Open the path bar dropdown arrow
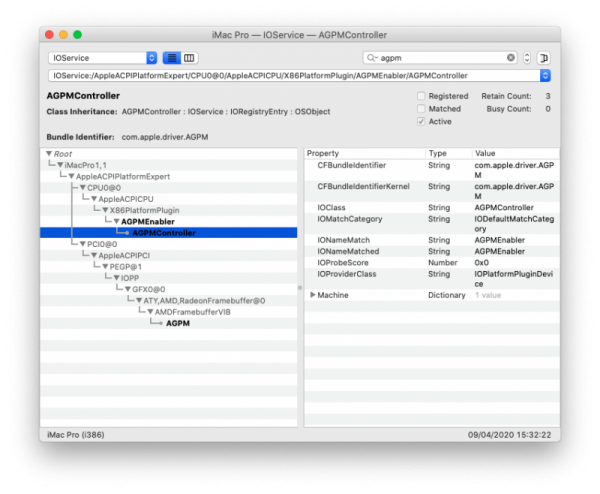This screenshot has height=494, width=600. coord(545,75)
